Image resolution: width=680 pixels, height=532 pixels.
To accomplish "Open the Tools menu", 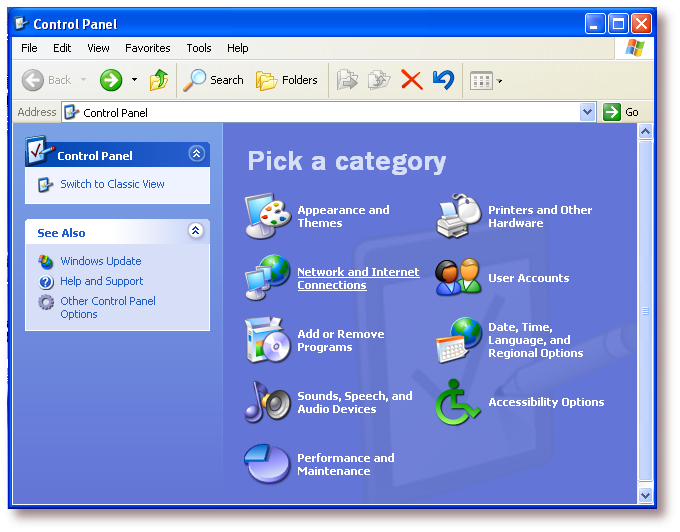I will (199, 48).
